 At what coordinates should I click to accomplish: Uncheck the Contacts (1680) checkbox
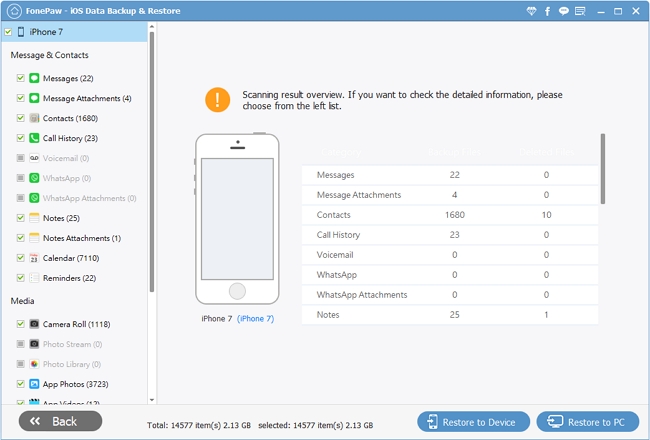(20, 118)
